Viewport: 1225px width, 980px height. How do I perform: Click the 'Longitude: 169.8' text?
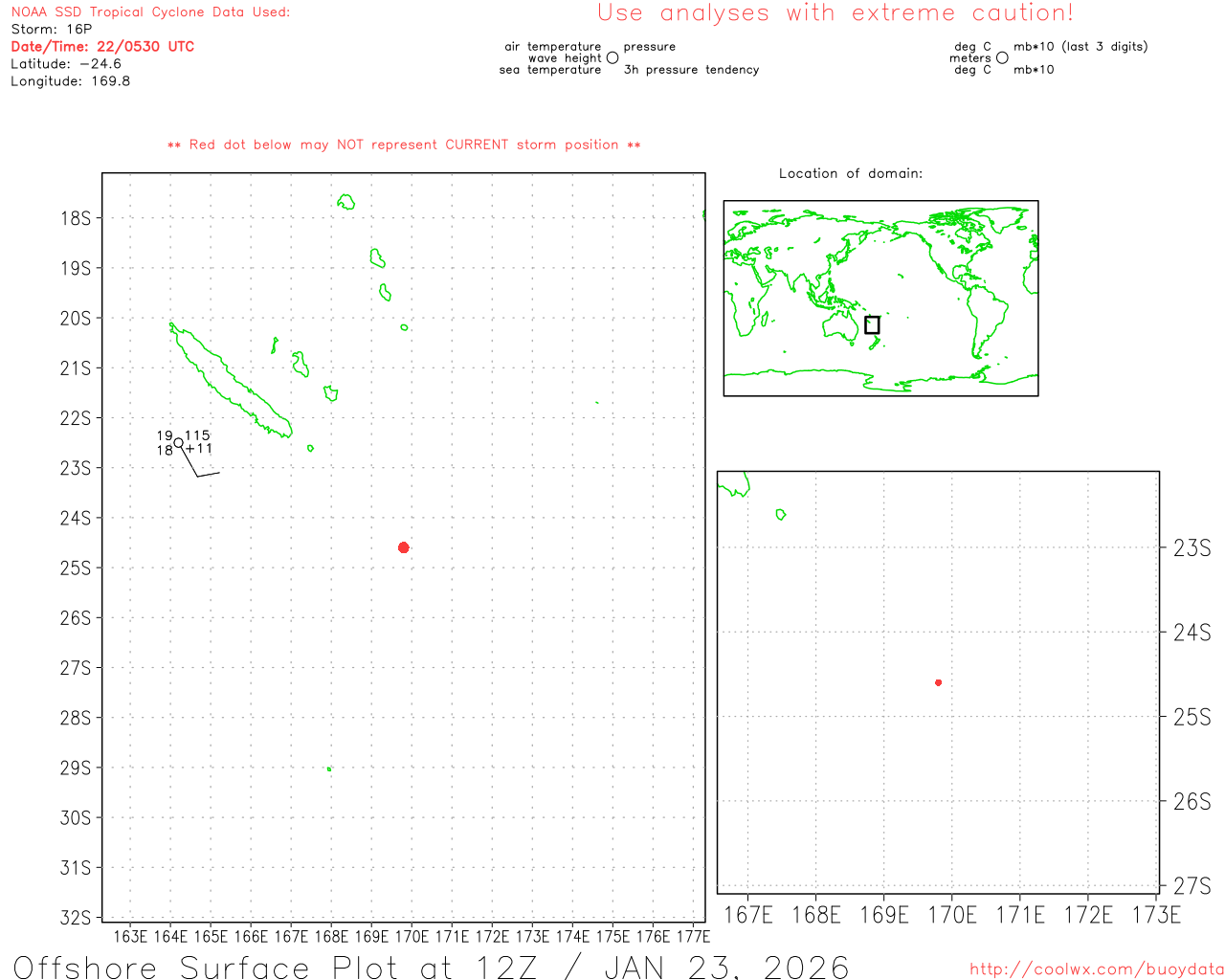pos(71,81)
